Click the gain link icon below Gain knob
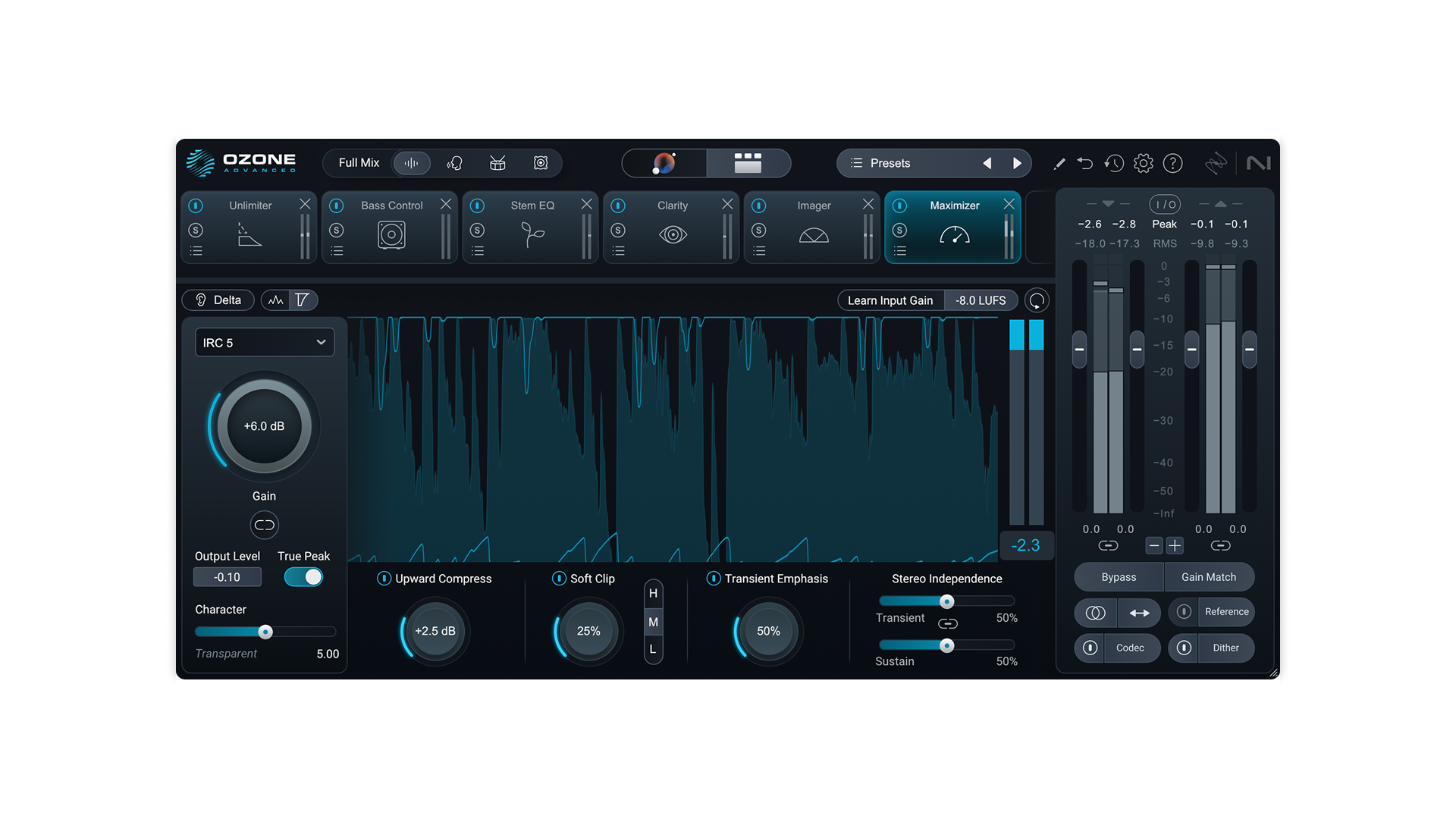1456x819 pixels. coord(264,524)
